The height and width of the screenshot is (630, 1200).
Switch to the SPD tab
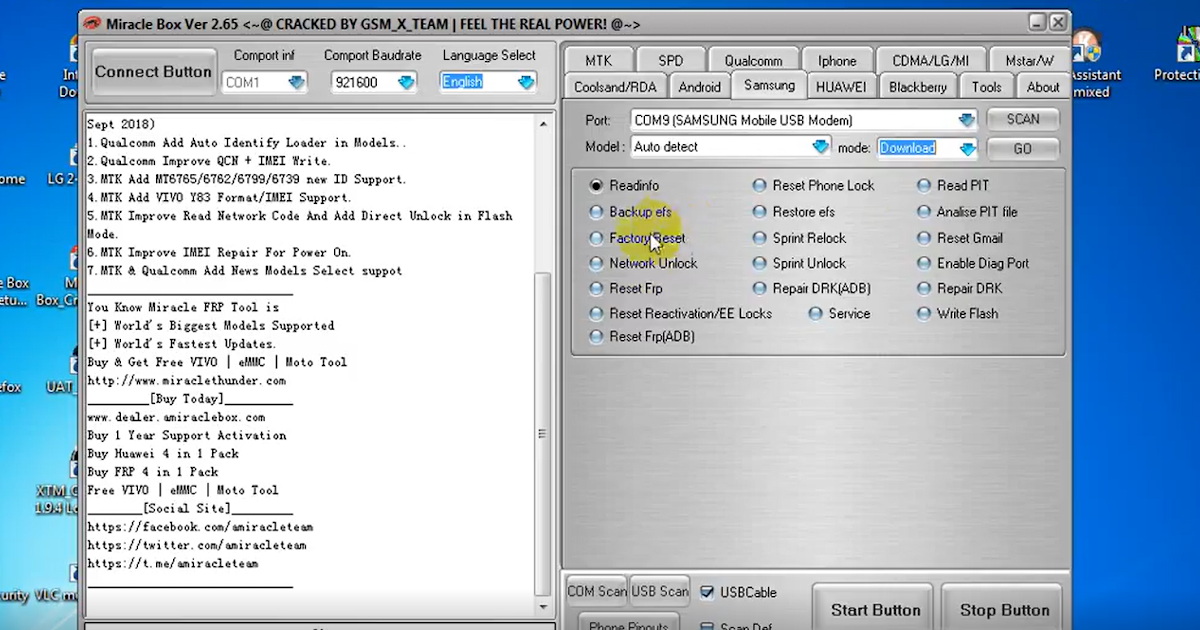click(x=671, y=61)
